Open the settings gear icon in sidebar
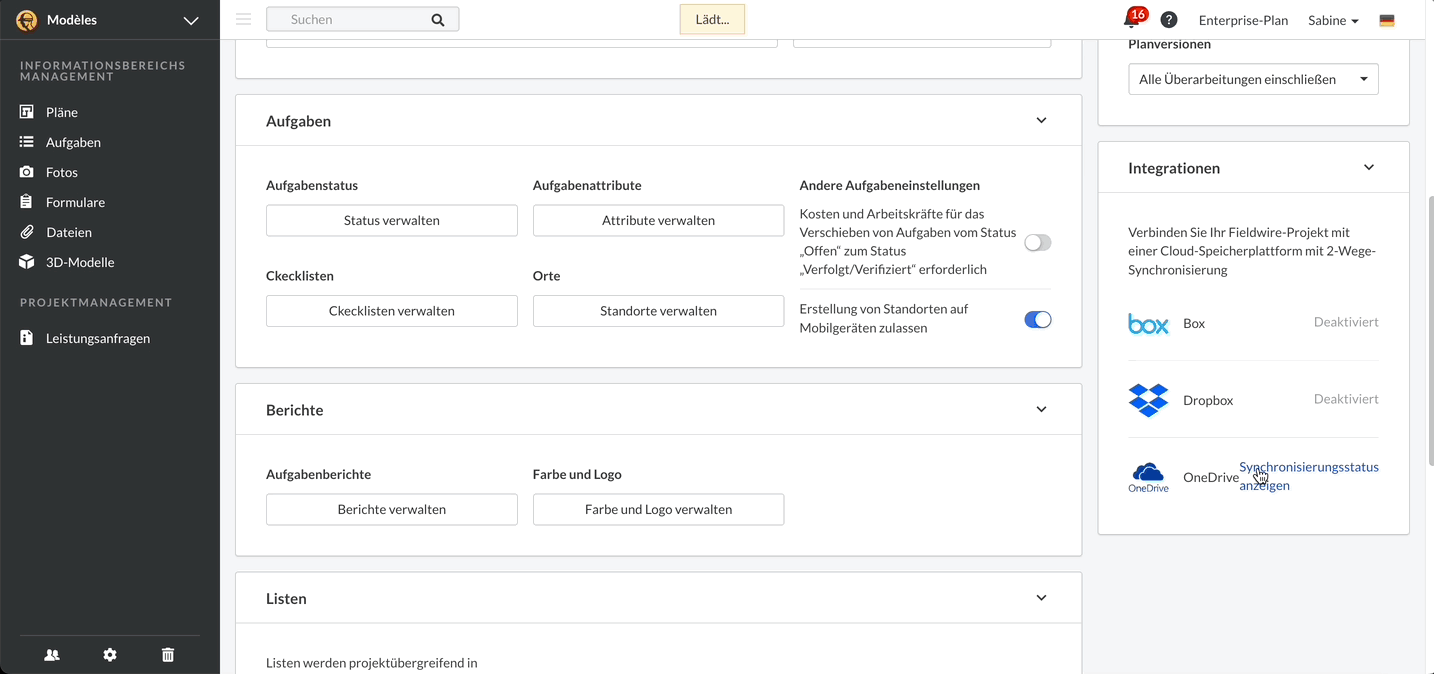 point(110,655)
